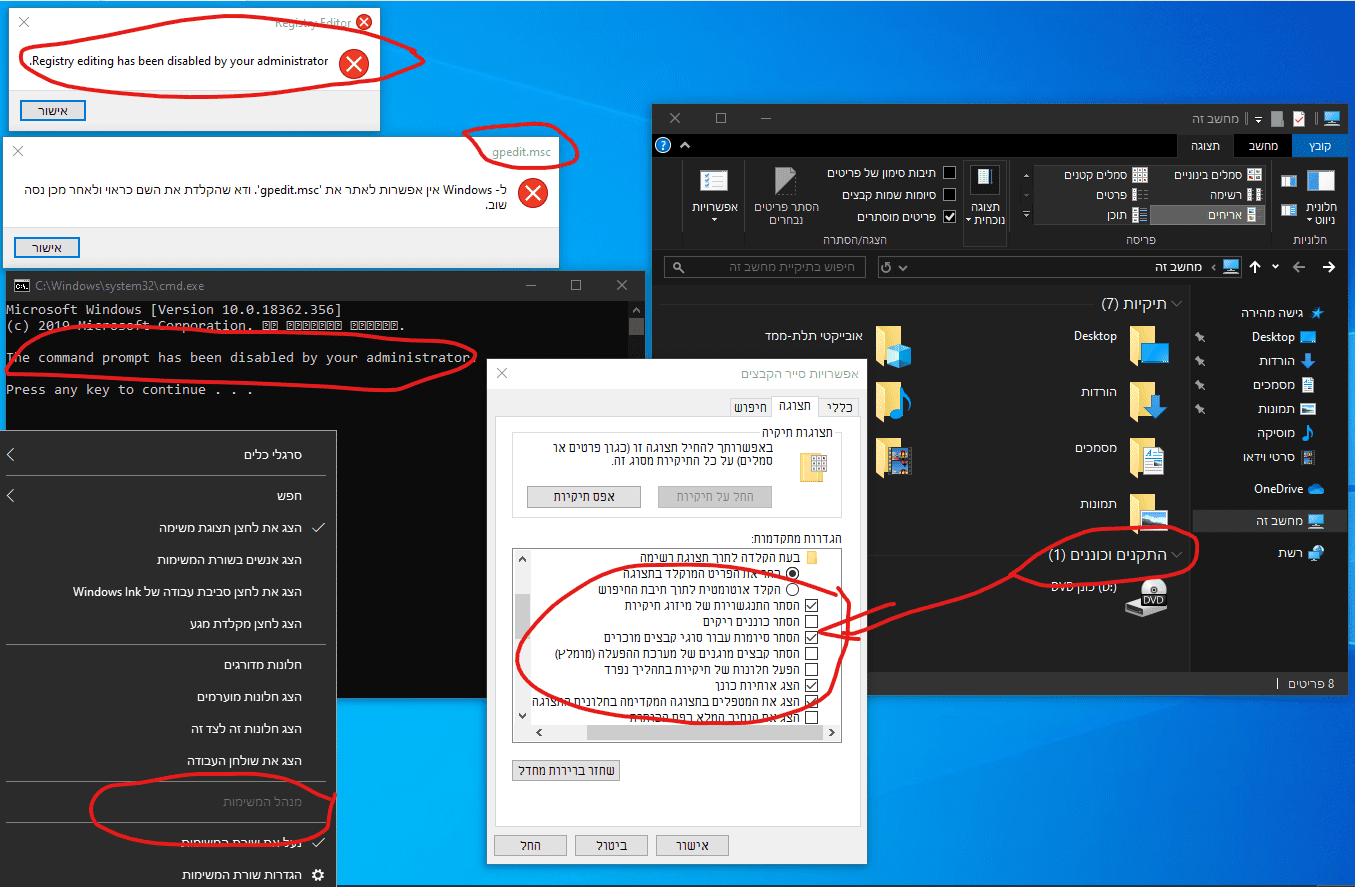Expand the Search (חפש) submenu in taskbar menu
Image resolution: width=1355 pixels, height=887 pixels.
tap(12, 495)
